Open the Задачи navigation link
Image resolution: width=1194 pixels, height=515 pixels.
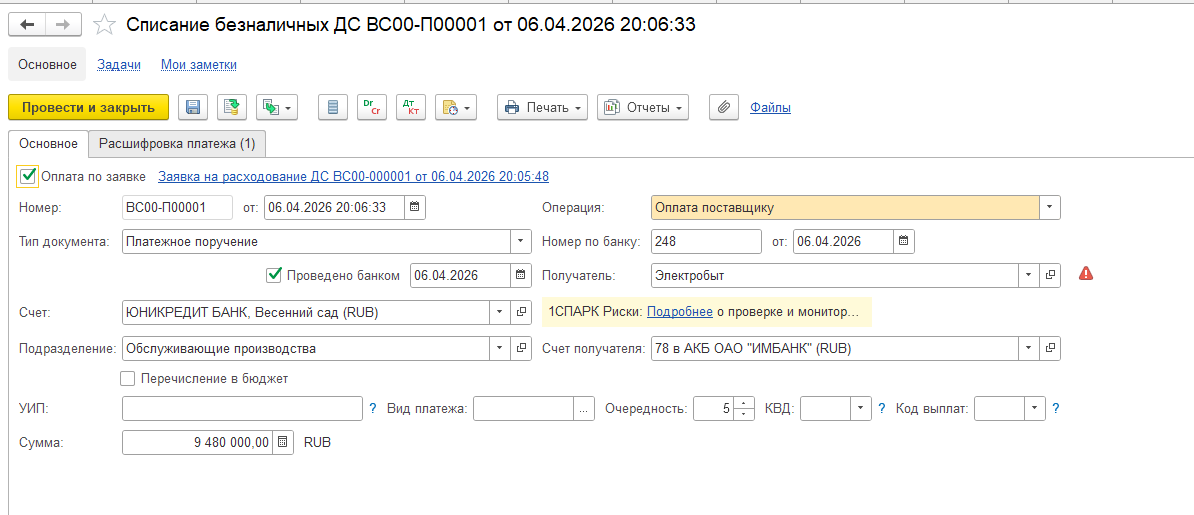tap(119, 65)
